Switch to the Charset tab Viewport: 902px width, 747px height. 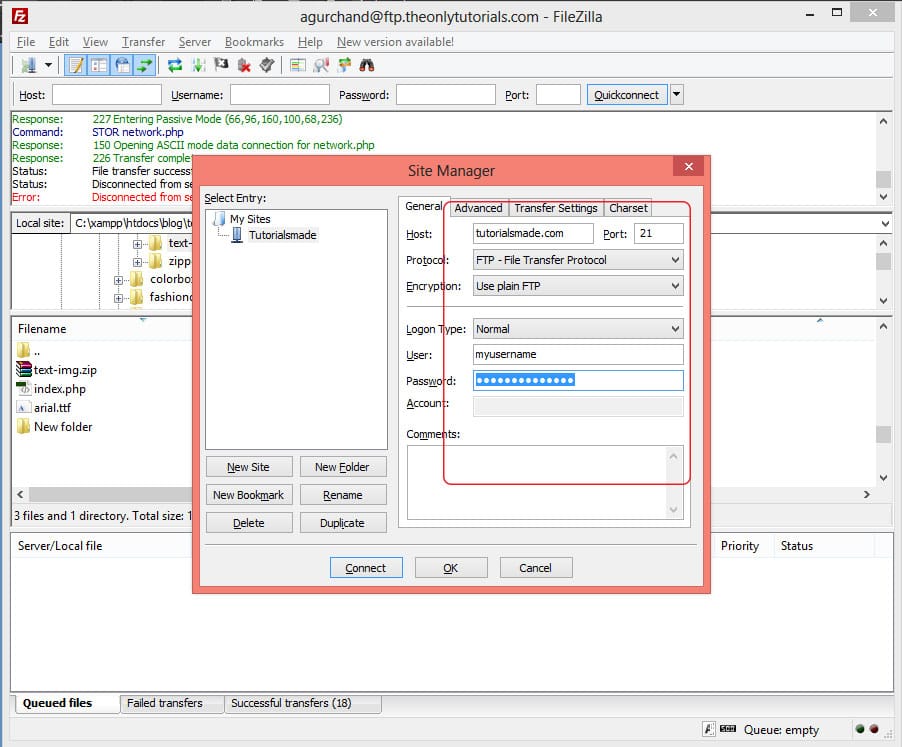(x=628, y=208)
